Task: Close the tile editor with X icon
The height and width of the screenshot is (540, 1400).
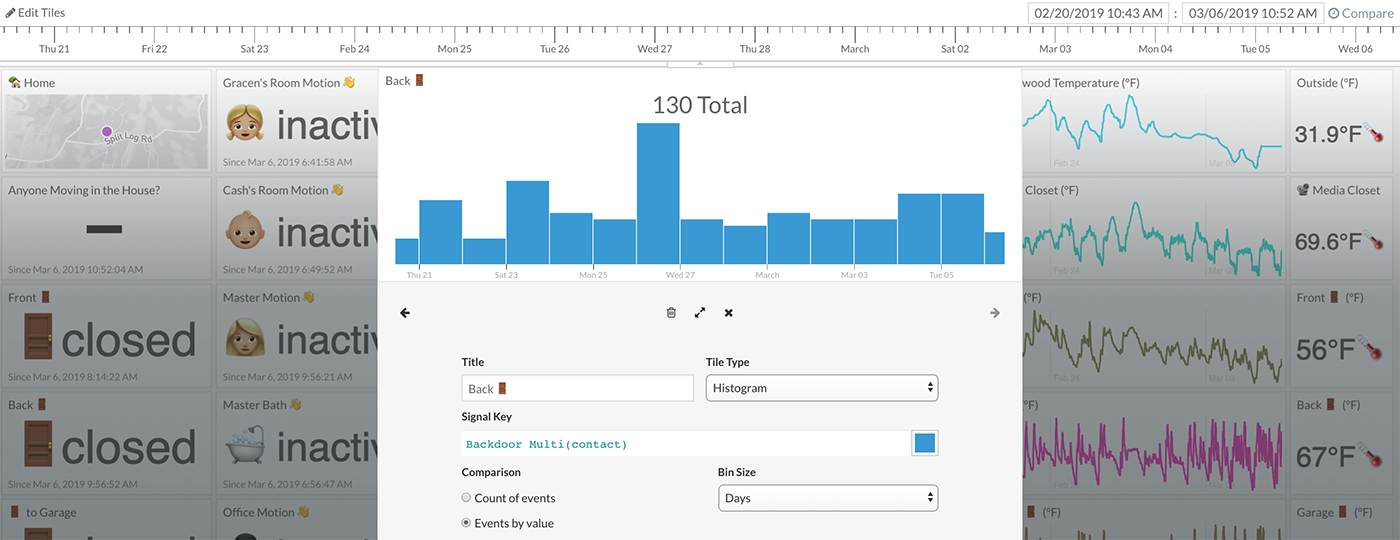Action: point(729,313)
